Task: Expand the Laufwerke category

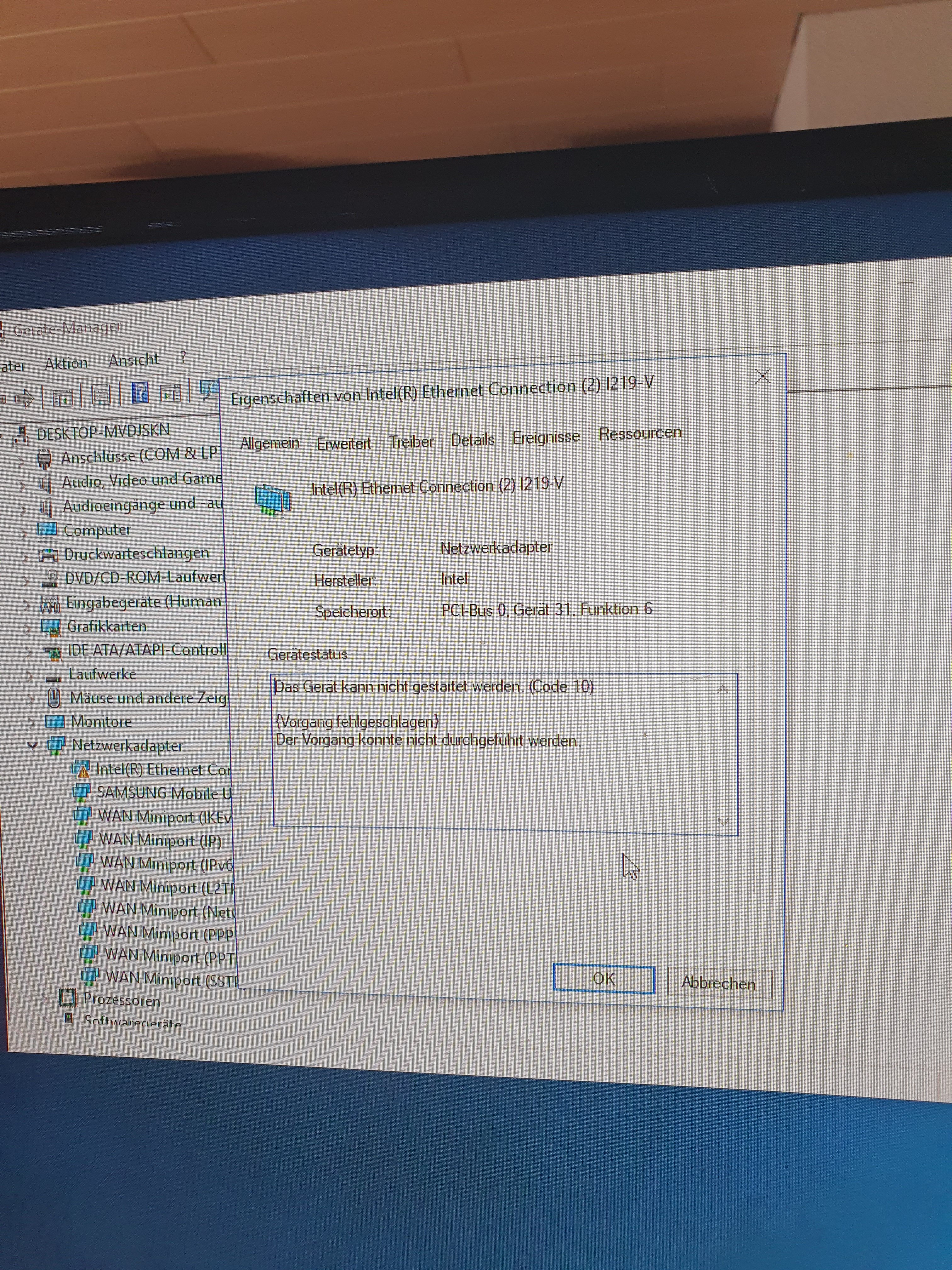Action: [x=29, y=676]
